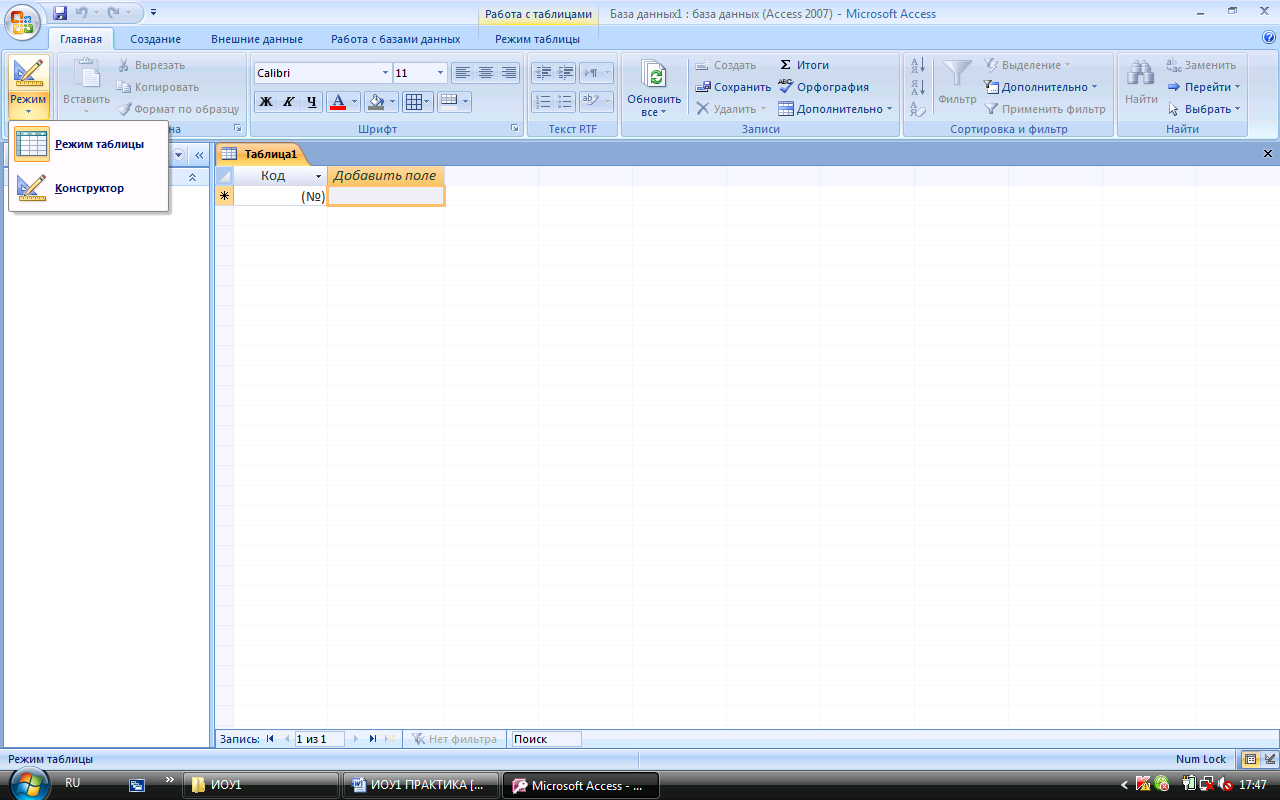
Task: Click the new record navigation button
Action: pyautogui.click(x=390, y=739)
